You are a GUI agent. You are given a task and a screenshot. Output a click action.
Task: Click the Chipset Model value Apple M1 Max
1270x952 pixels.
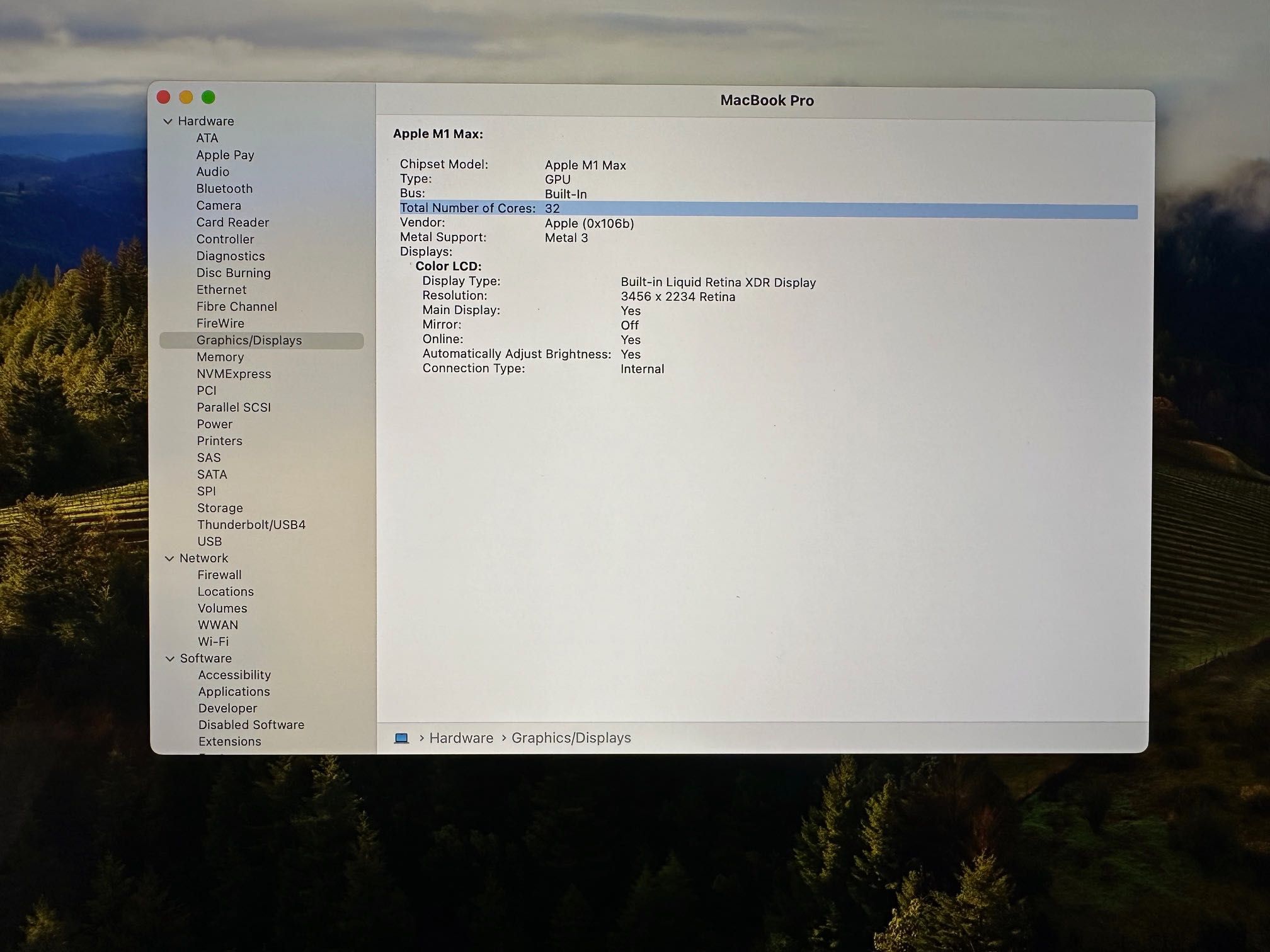click(585, 166)
